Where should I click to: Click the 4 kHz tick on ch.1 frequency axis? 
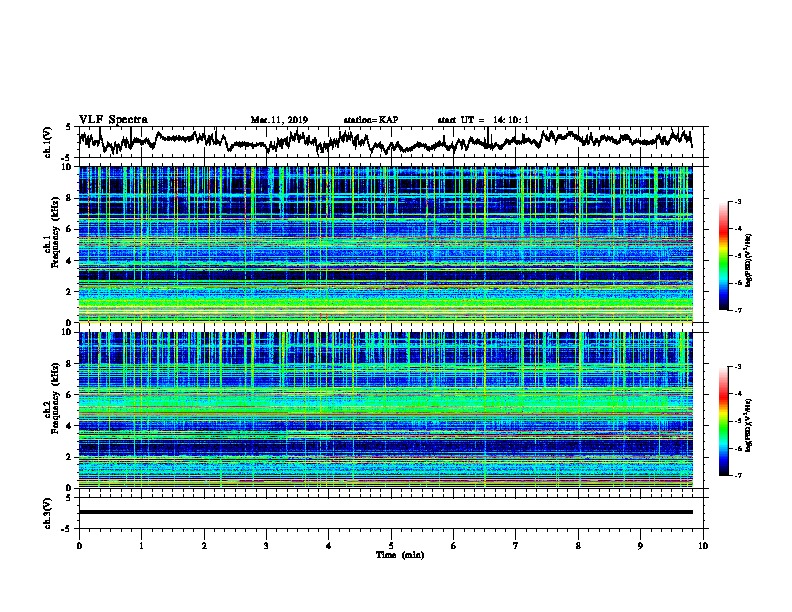[70, 261]
